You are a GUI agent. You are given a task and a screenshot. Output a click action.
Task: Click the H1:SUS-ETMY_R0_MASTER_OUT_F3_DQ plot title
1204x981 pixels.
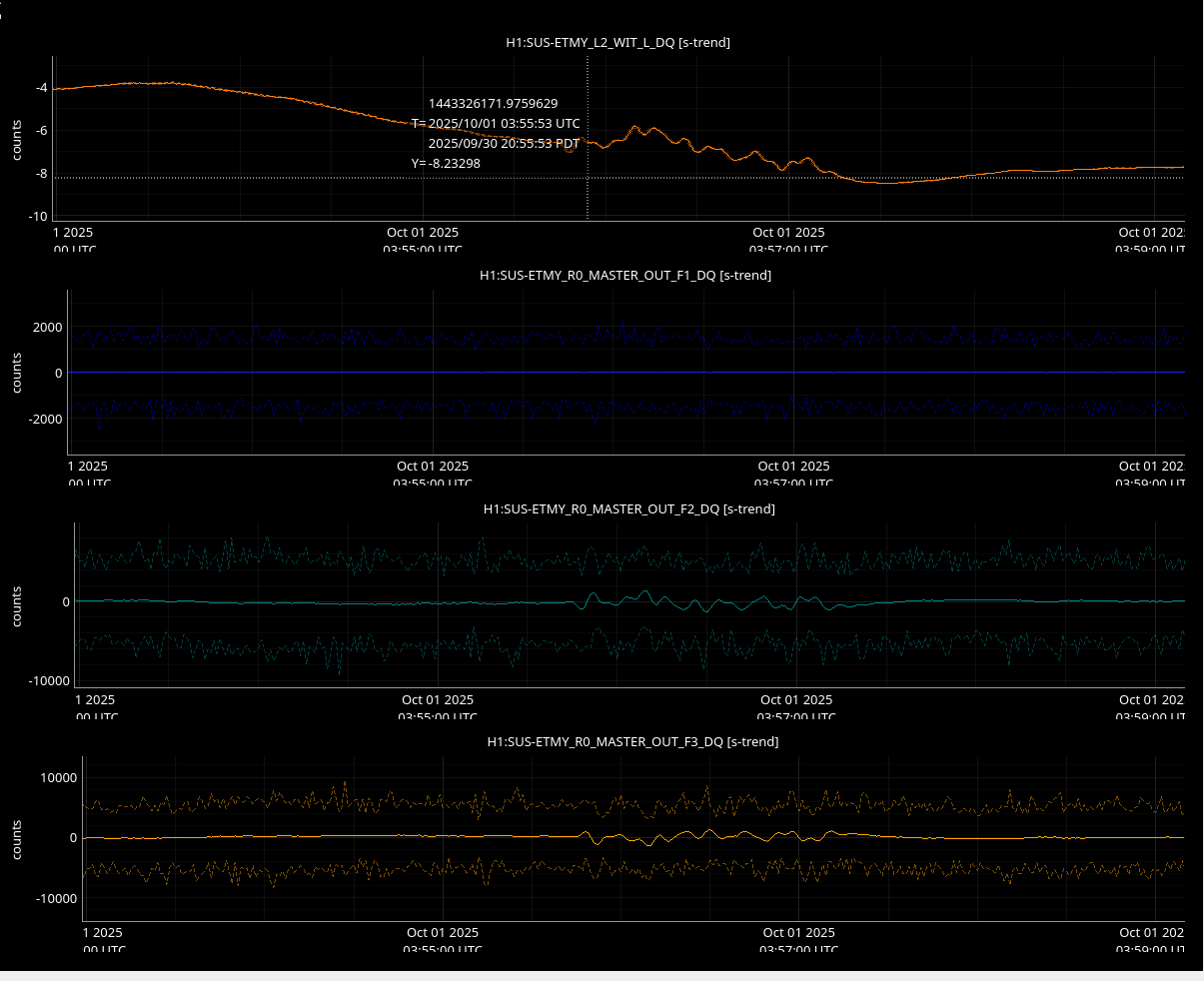632,741
